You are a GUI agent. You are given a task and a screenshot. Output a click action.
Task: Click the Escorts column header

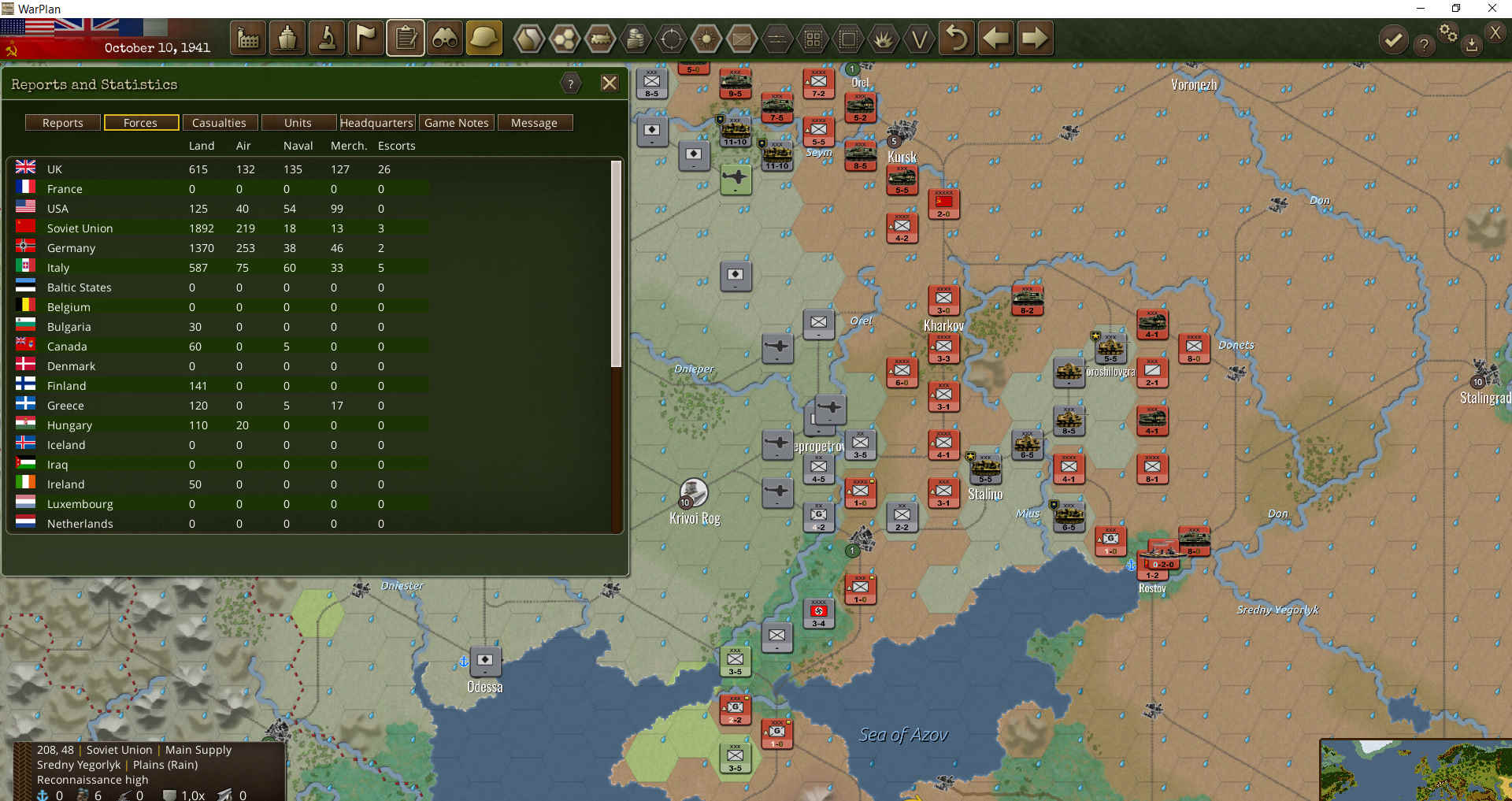[x=396, y=146]
